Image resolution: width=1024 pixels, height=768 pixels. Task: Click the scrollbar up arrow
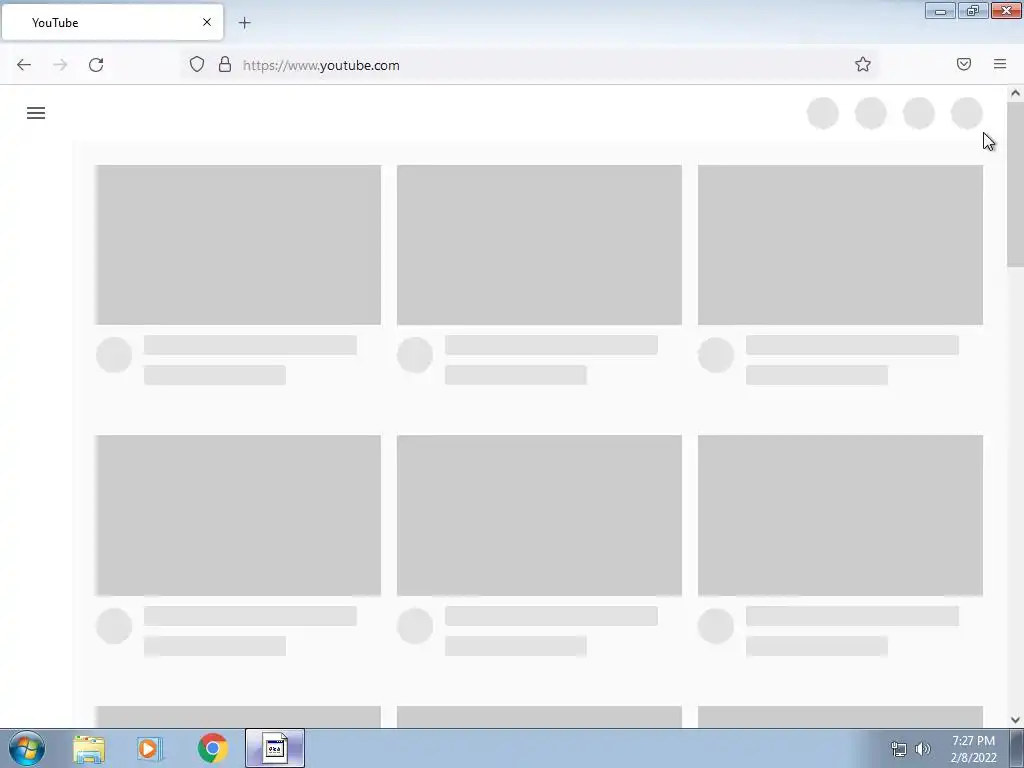[x=1016, y=93]
